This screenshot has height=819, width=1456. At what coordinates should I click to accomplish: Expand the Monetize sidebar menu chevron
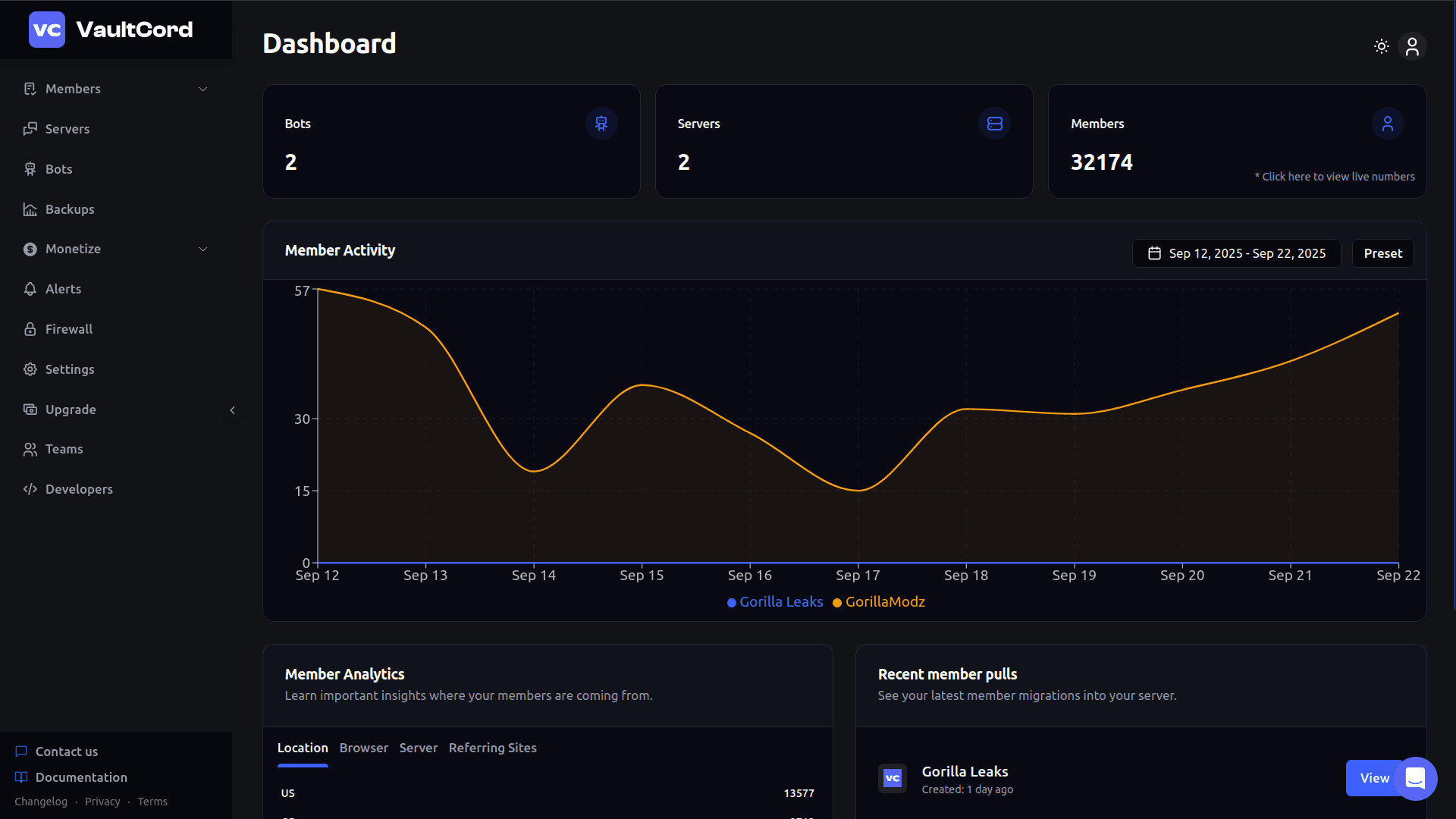coord(203,249)
